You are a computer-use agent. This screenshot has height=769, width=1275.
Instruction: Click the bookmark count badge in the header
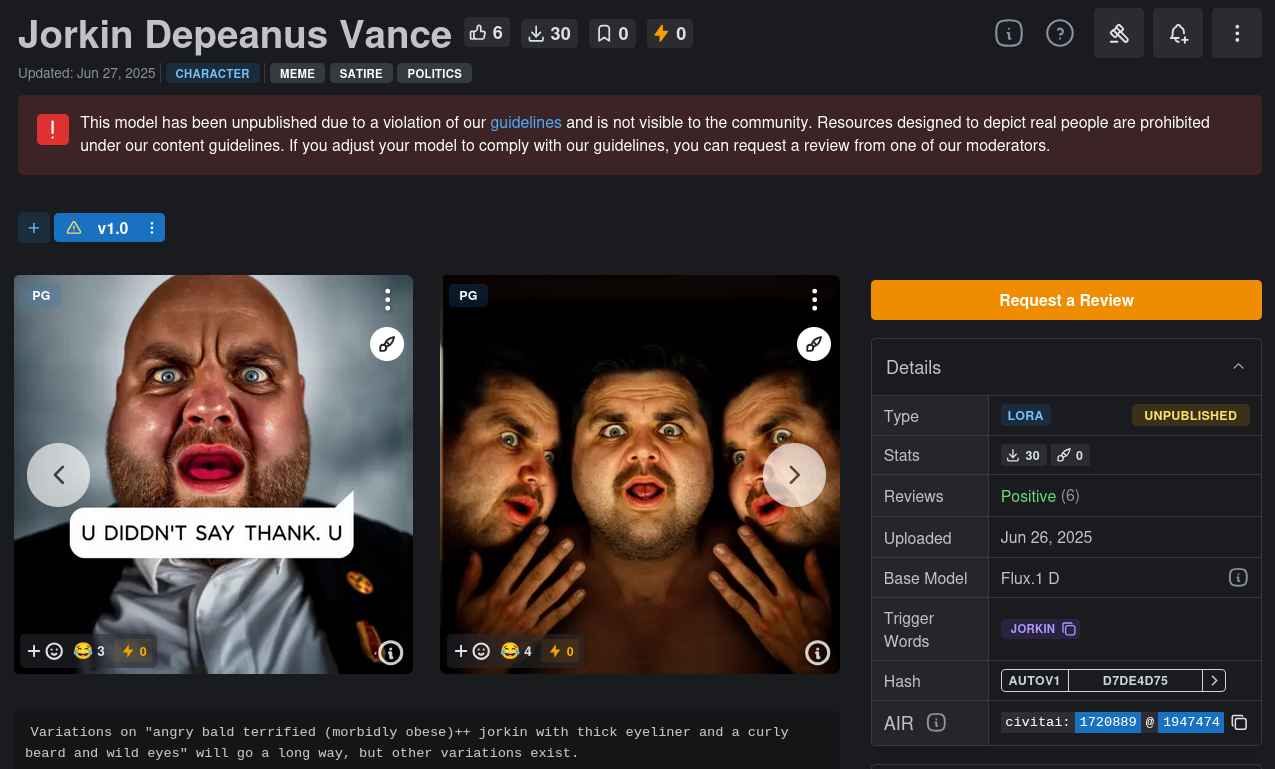[612, 33]
